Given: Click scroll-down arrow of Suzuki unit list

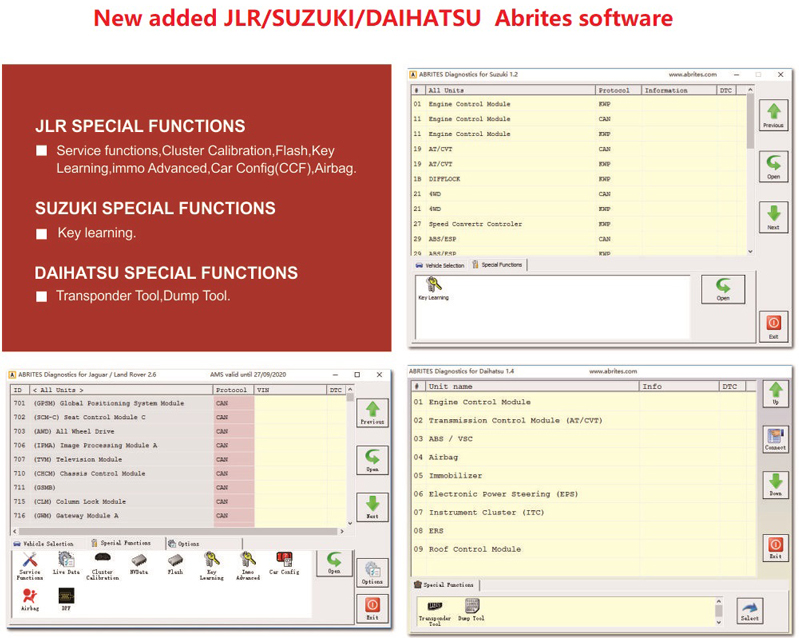Looking at the screenshot, I should [x=750, y=251].
